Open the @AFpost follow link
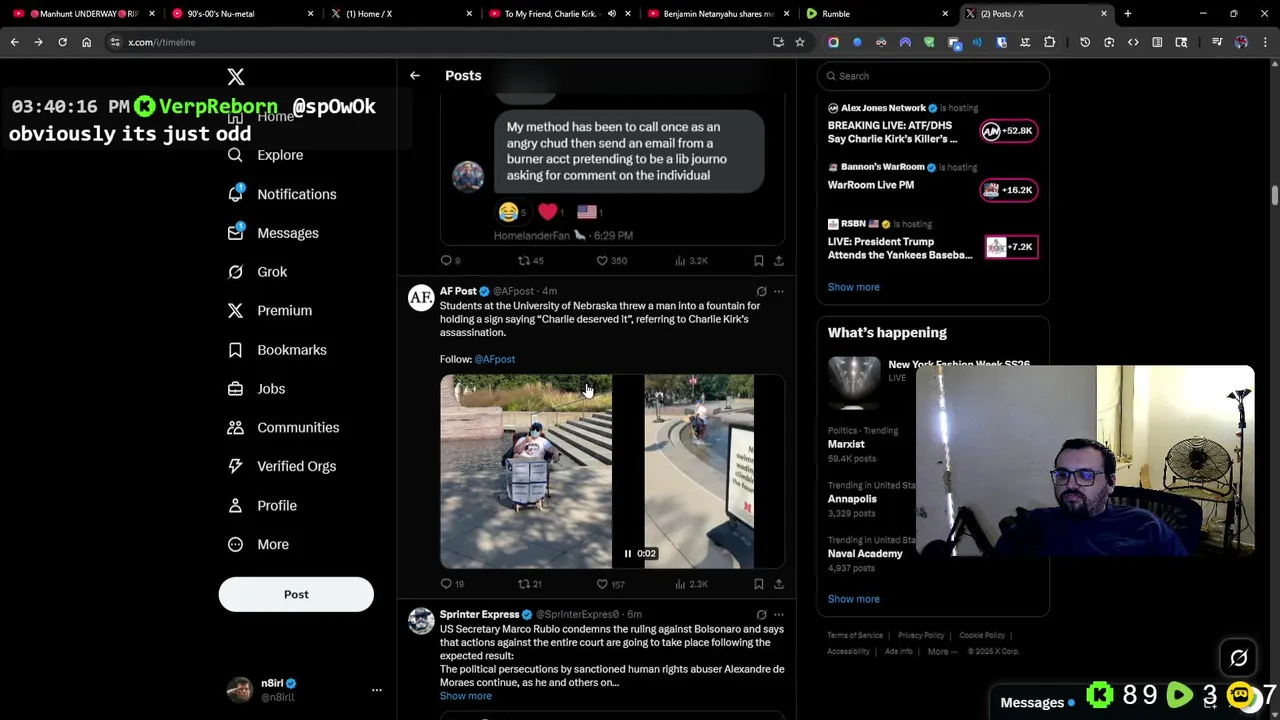Screen dimensions: 1280x720 (x=495, y=359)
